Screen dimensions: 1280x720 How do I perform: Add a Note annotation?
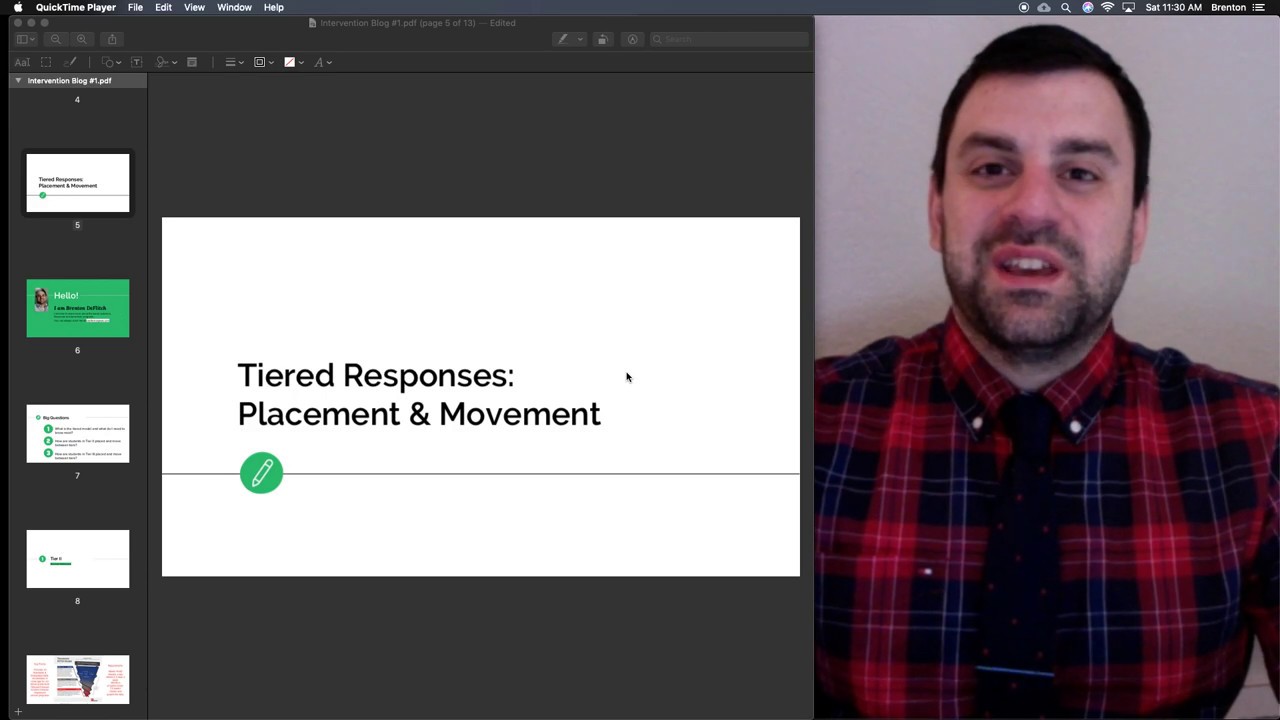point(192,62)
